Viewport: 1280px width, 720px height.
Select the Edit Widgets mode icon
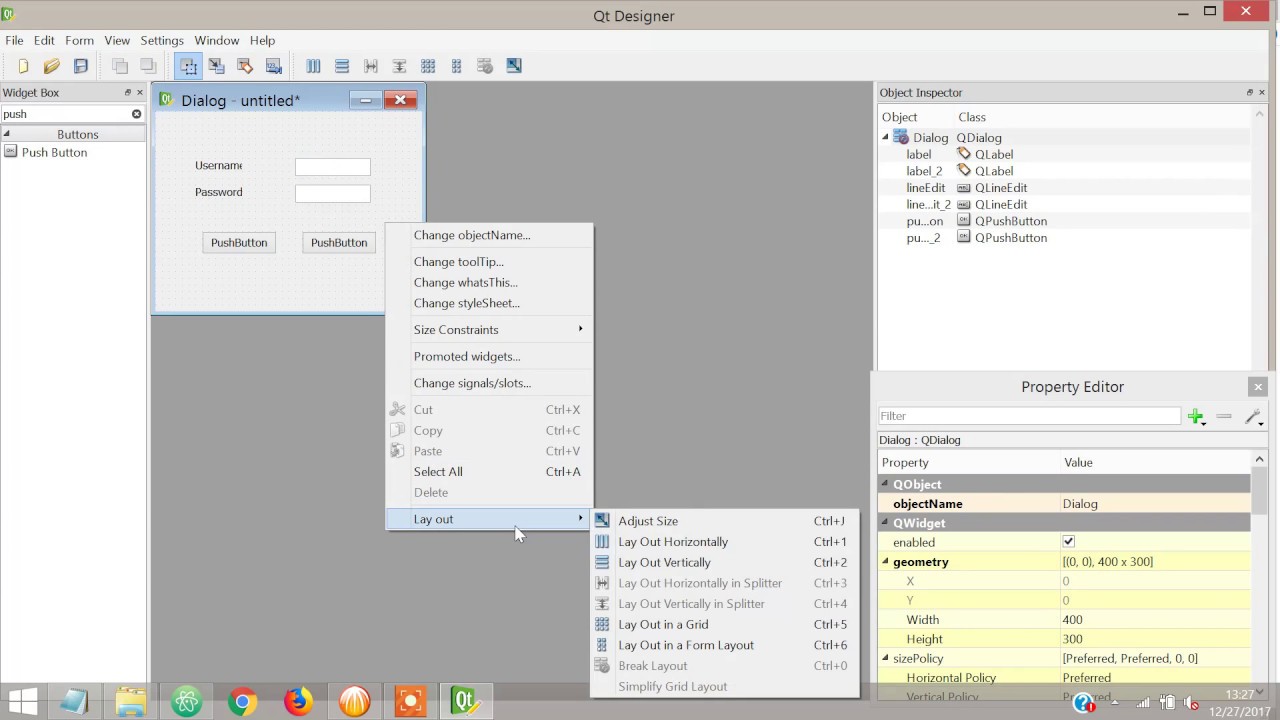(188, 66)
